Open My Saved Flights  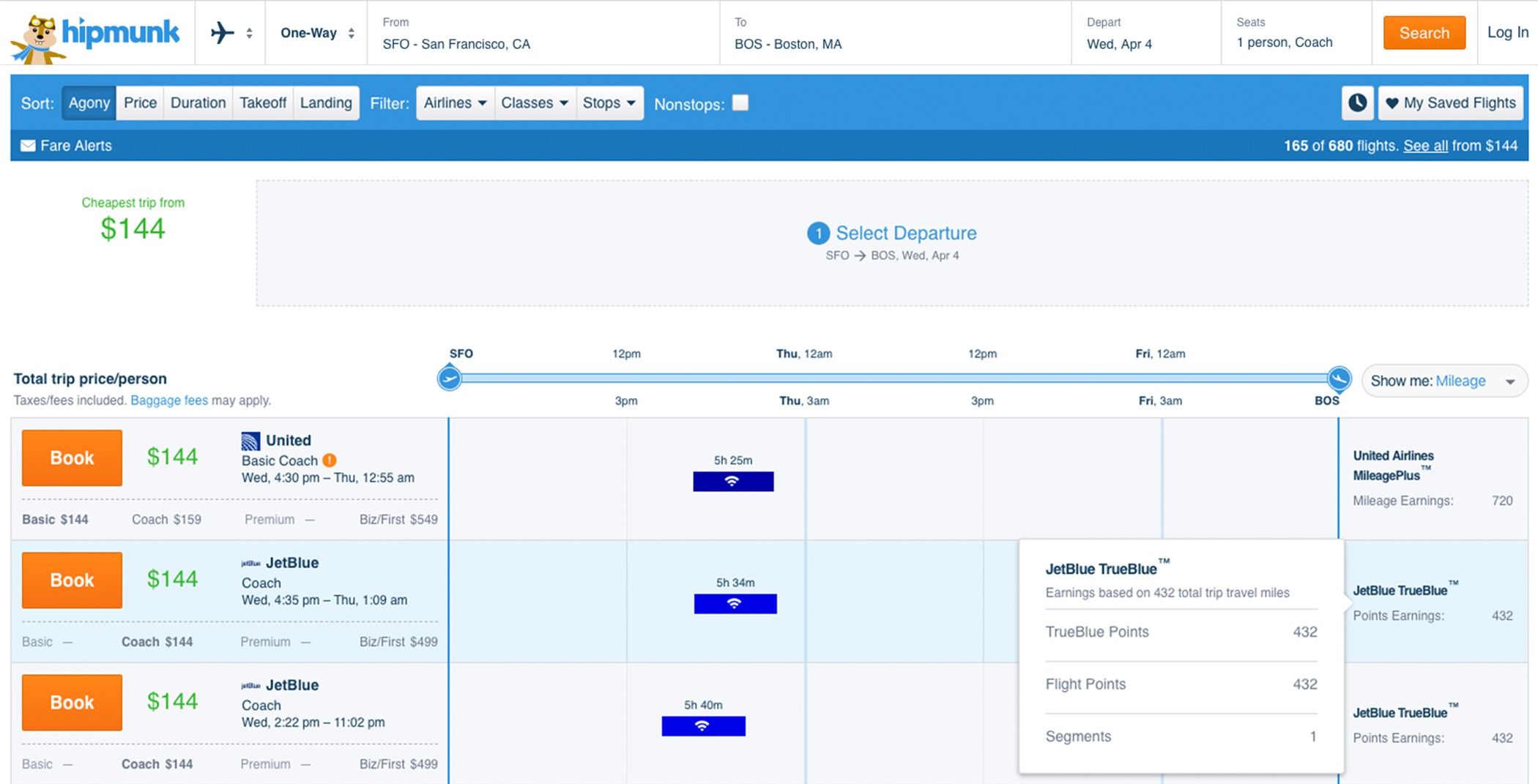coord(1451,103)
